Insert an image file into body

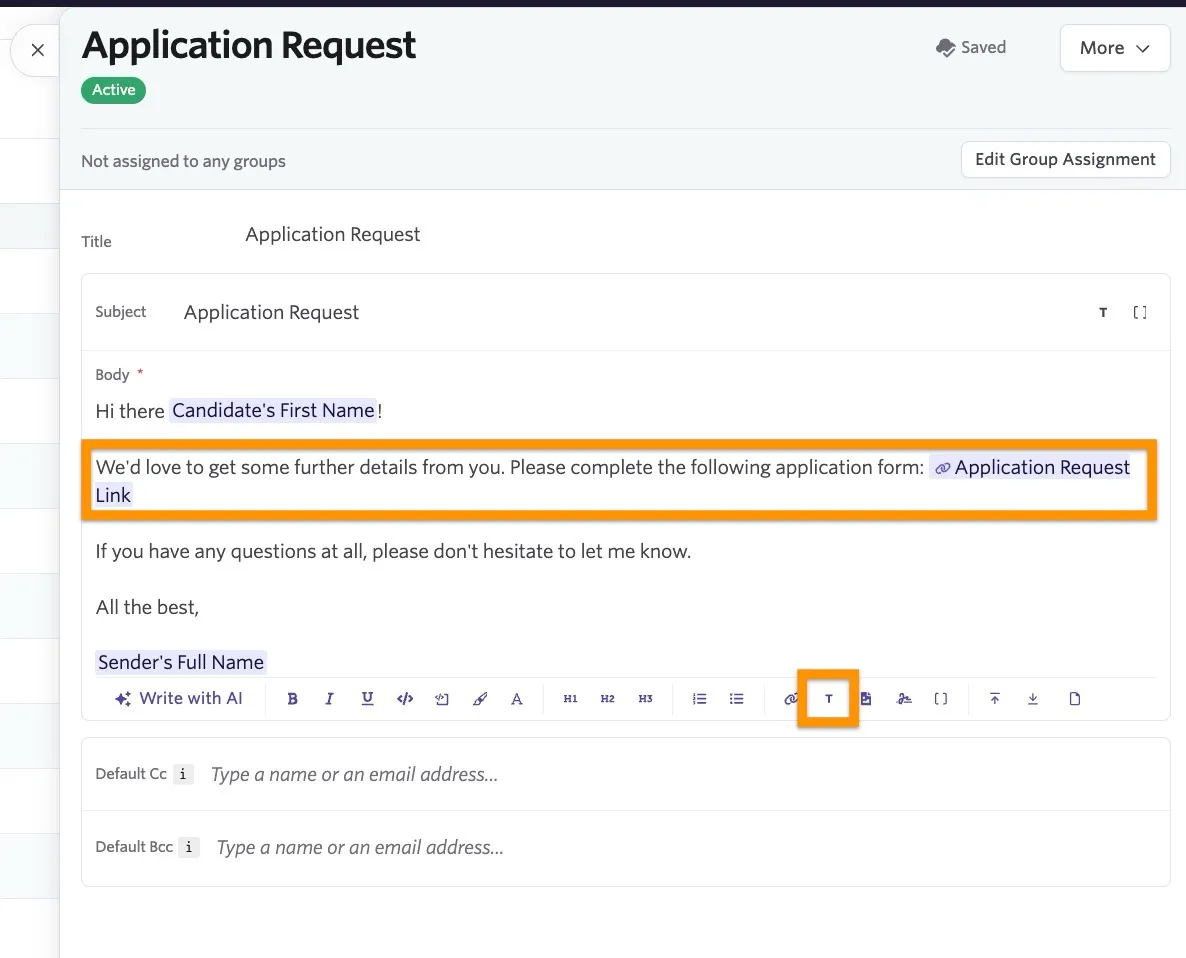pos(866,699)
